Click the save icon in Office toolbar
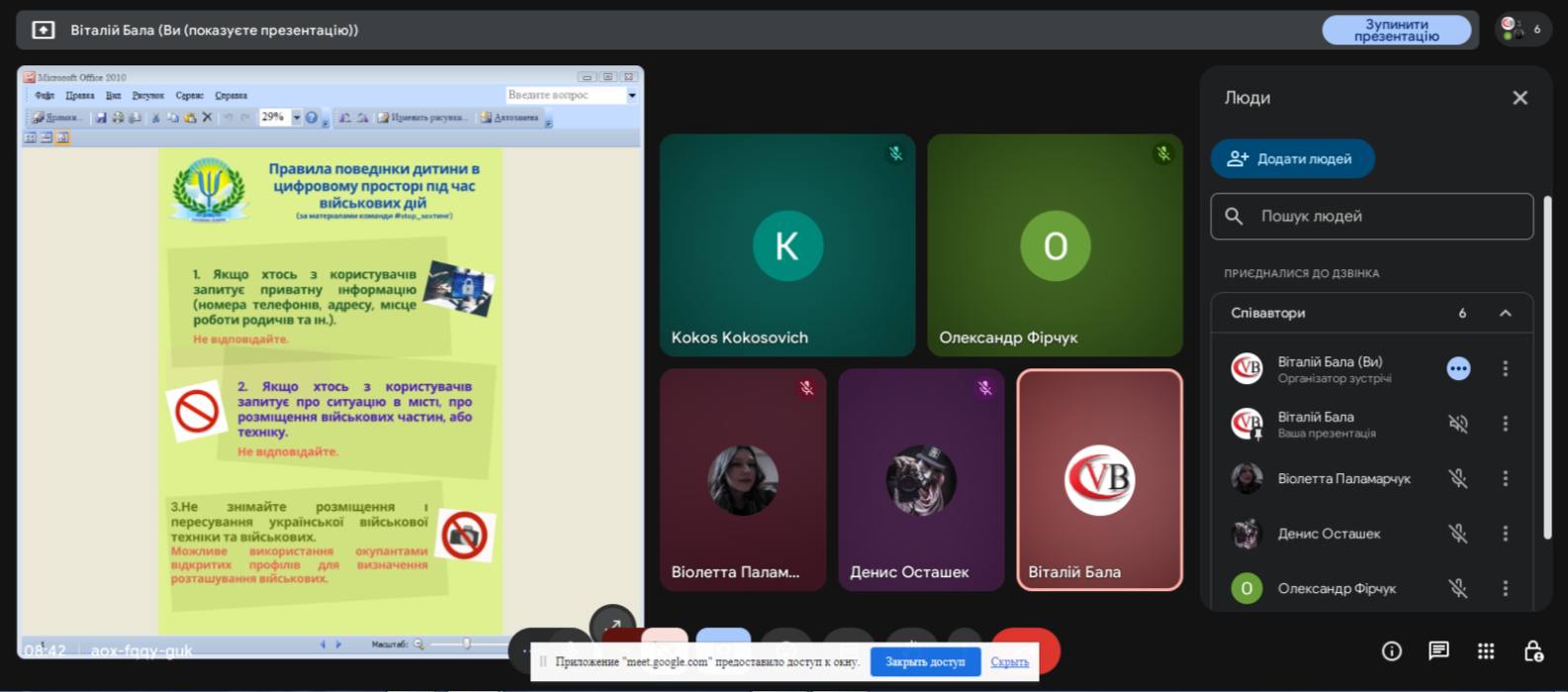 pyautogui.click(x=101, y=118)
